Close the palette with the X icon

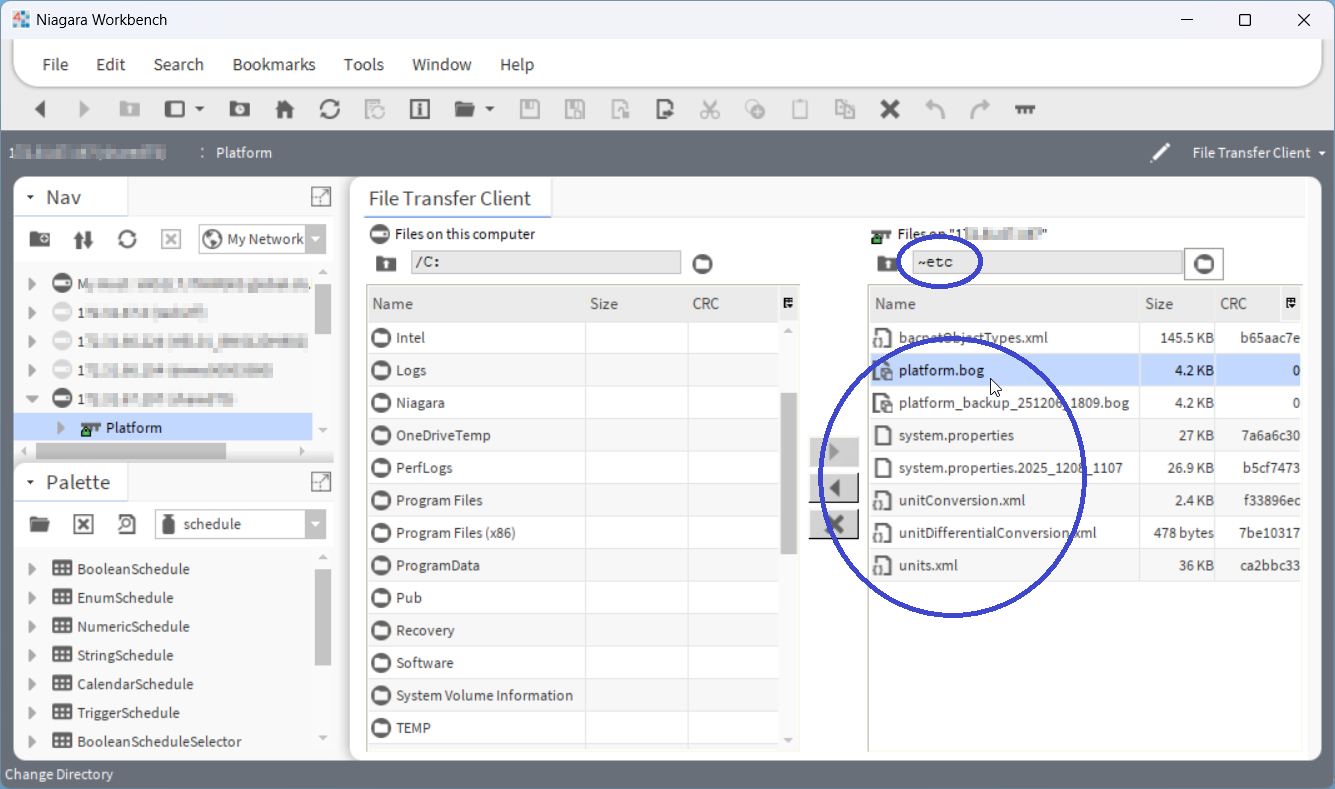click(83, 524)
